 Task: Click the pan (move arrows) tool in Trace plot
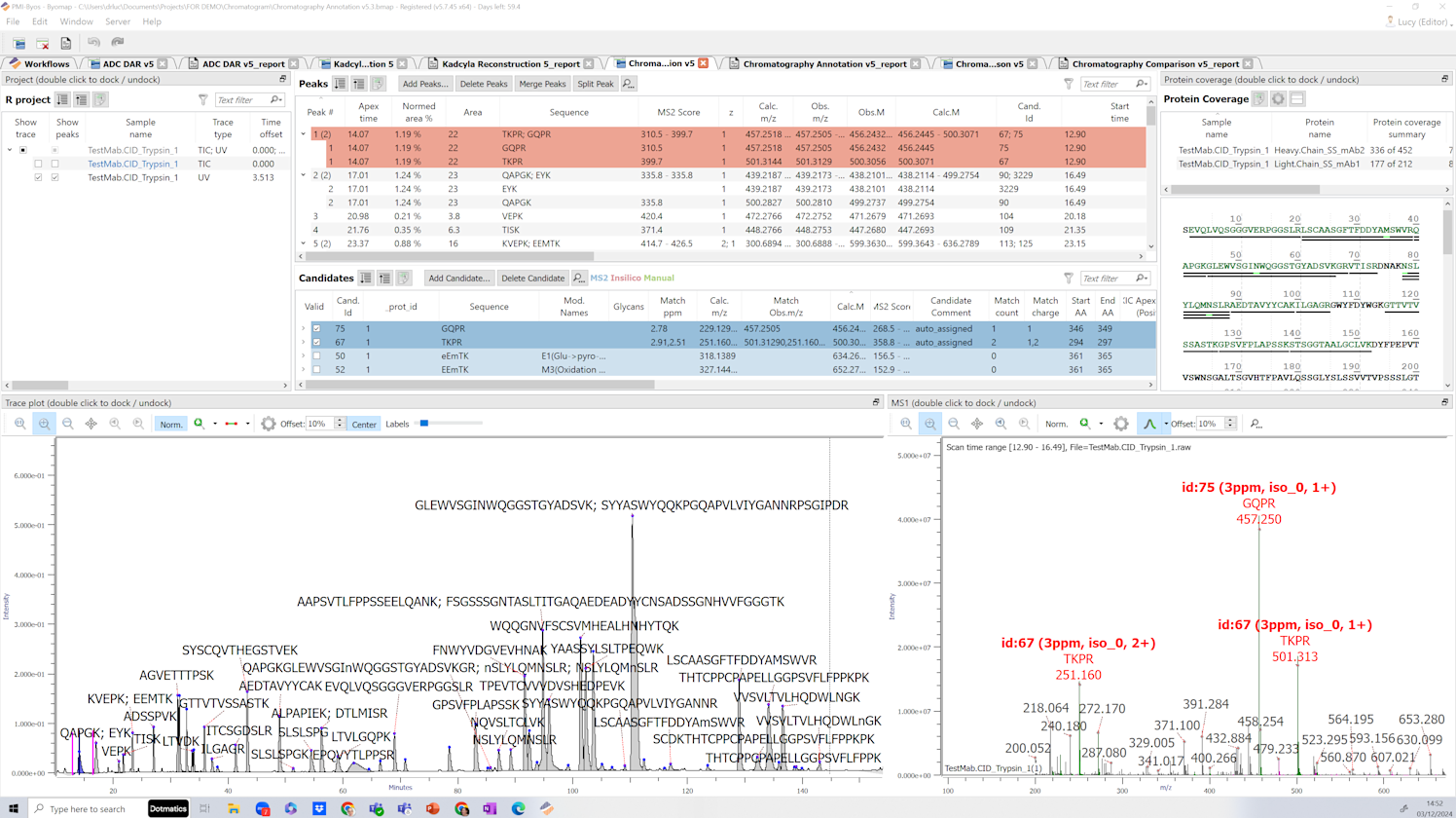click(91, 424)
